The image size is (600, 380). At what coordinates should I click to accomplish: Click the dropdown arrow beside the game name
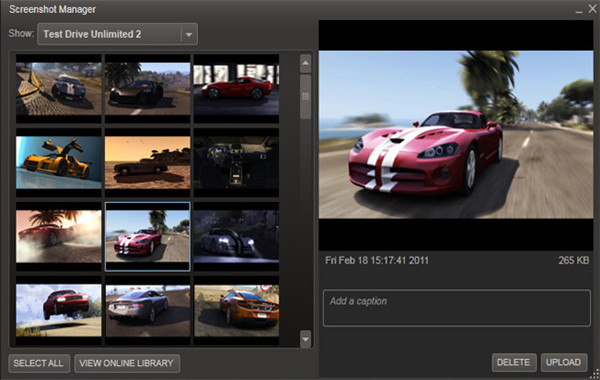(x=189, y=34)
